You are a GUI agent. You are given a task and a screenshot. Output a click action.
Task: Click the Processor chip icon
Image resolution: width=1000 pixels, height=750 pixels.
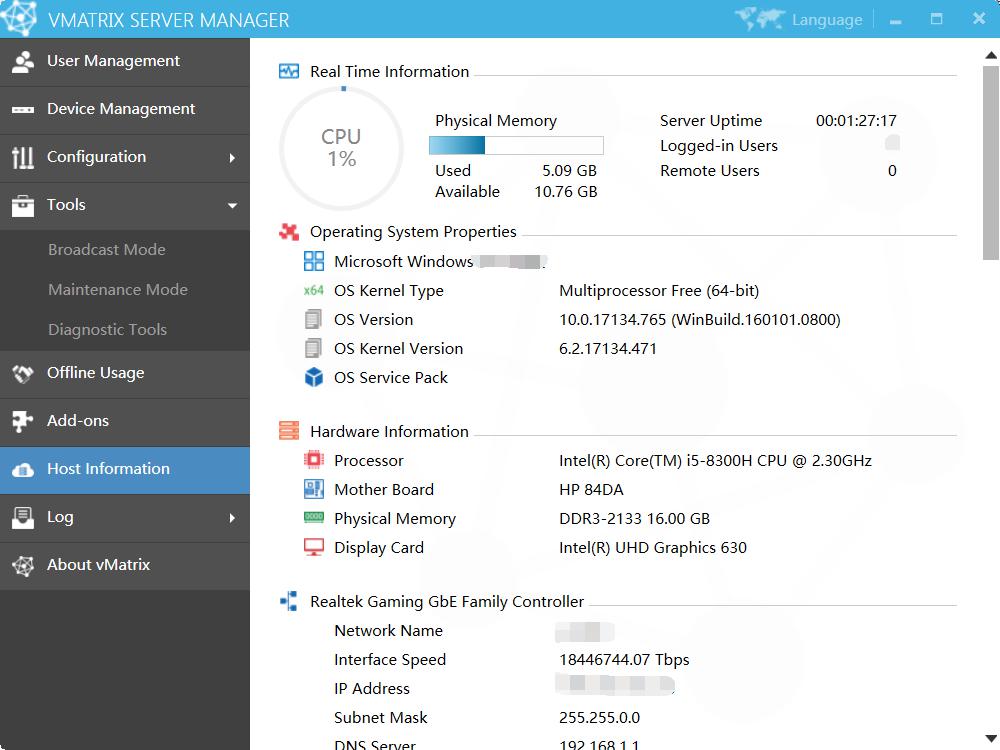coord(314,459)
